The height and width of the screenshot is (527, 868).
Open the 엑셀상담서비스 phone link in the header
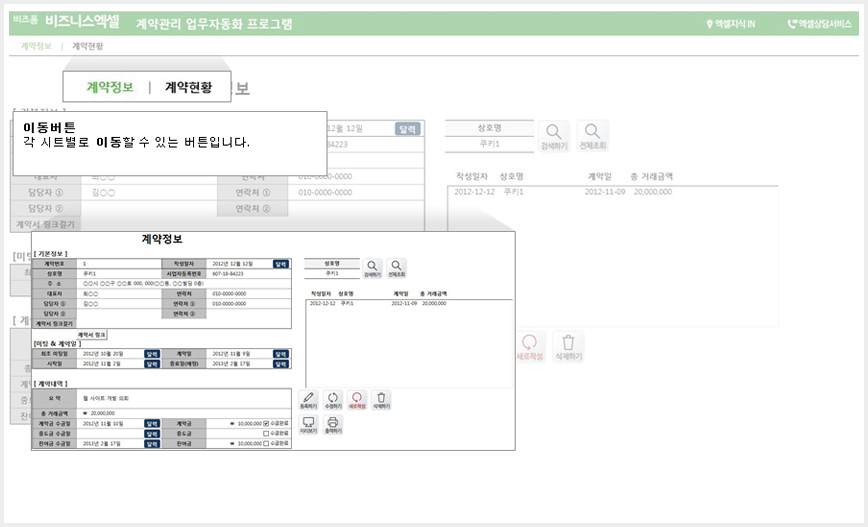pos(820,24)
